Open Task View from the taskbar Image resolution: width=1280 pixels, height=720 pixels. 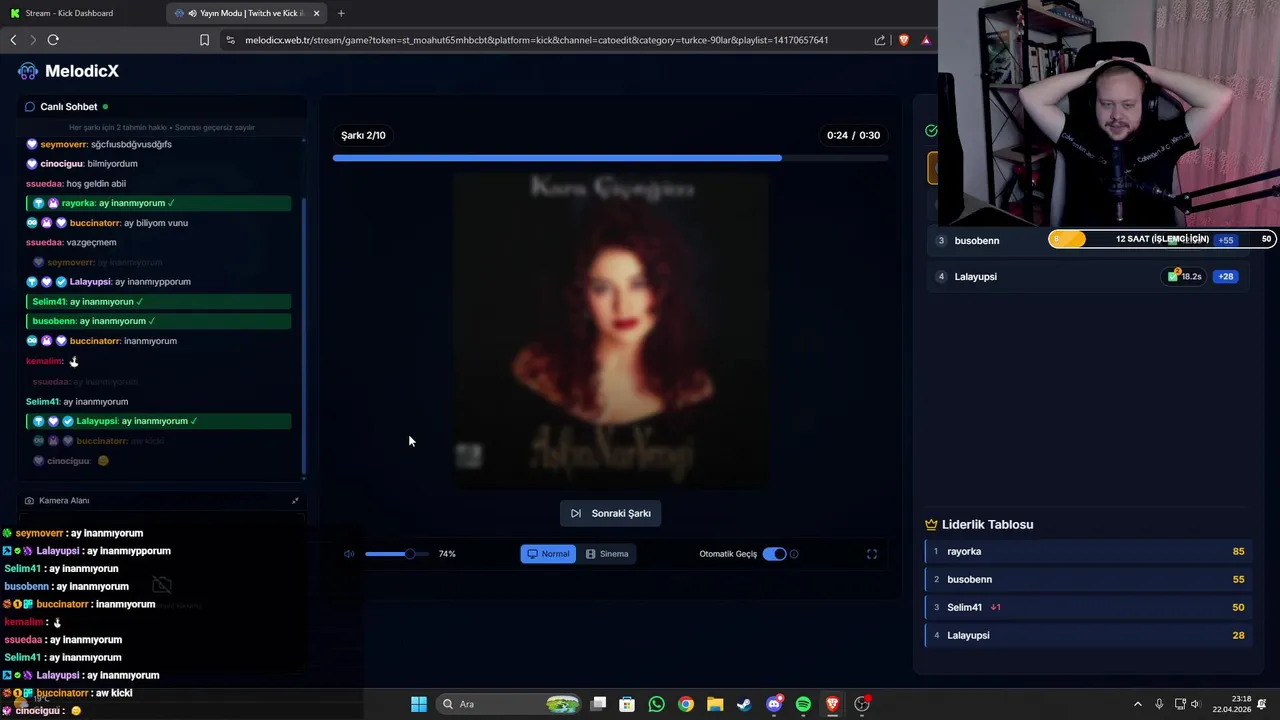598,704
